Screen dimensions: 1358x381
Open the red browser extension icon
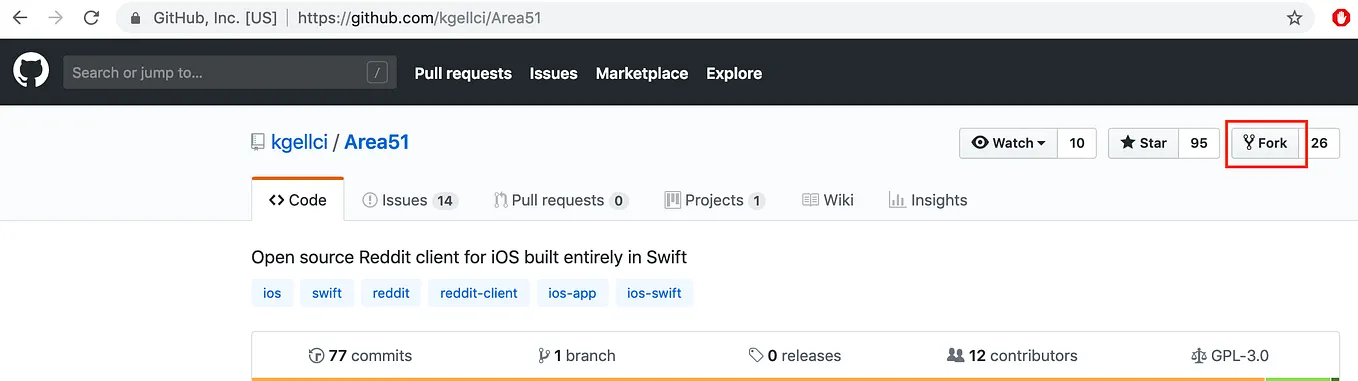pyautogui.click(x=1342, y=17)
